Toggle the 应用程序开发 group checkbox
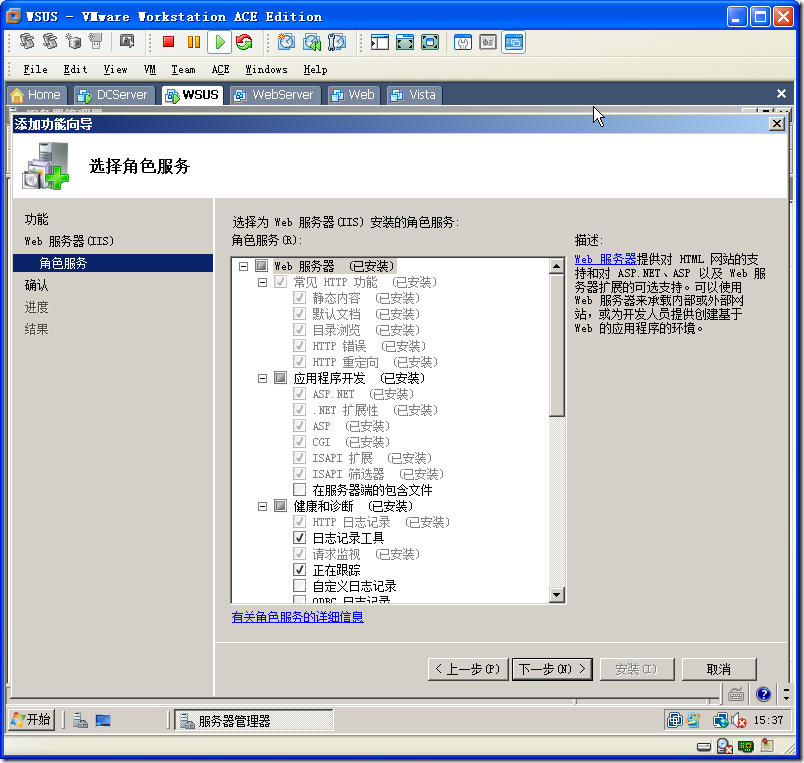Image resolution: width=804 pixels, height=763 pixels. pos(280,378)
